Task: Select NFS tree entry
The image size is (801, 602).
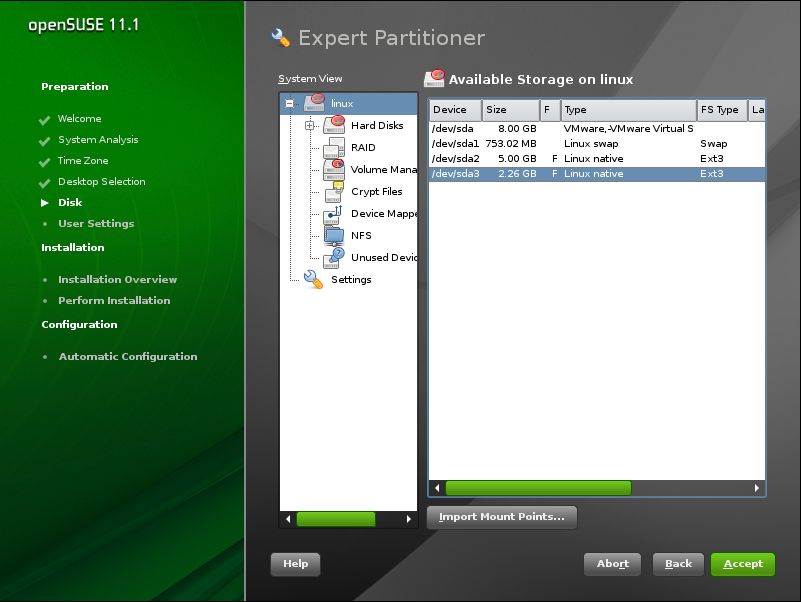Action: (x=361, y=236)
